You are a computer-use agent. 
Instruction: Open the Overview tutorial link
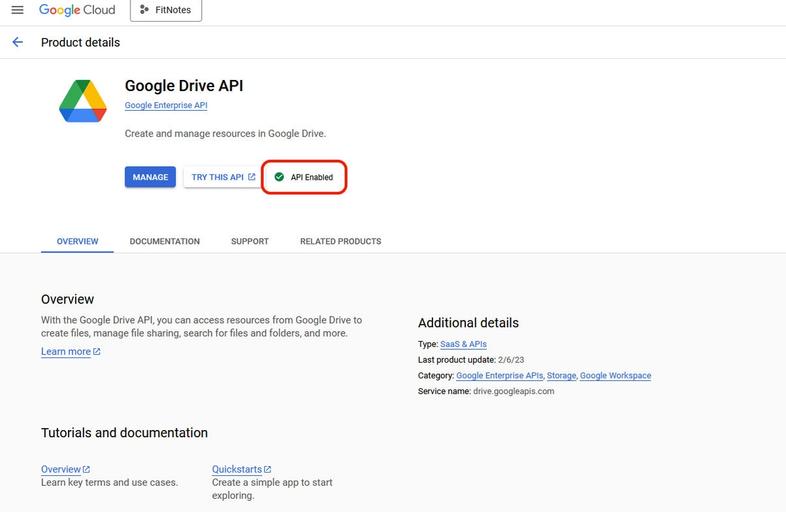65,469
